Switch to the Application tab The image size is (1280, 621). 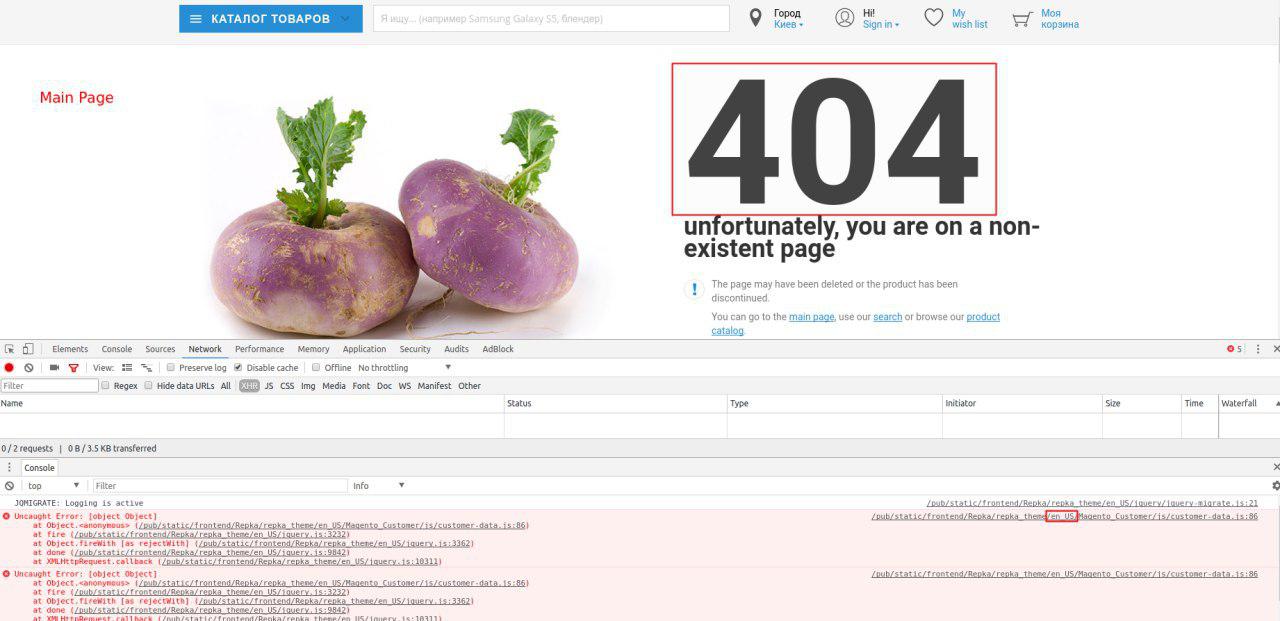(364, 349)
